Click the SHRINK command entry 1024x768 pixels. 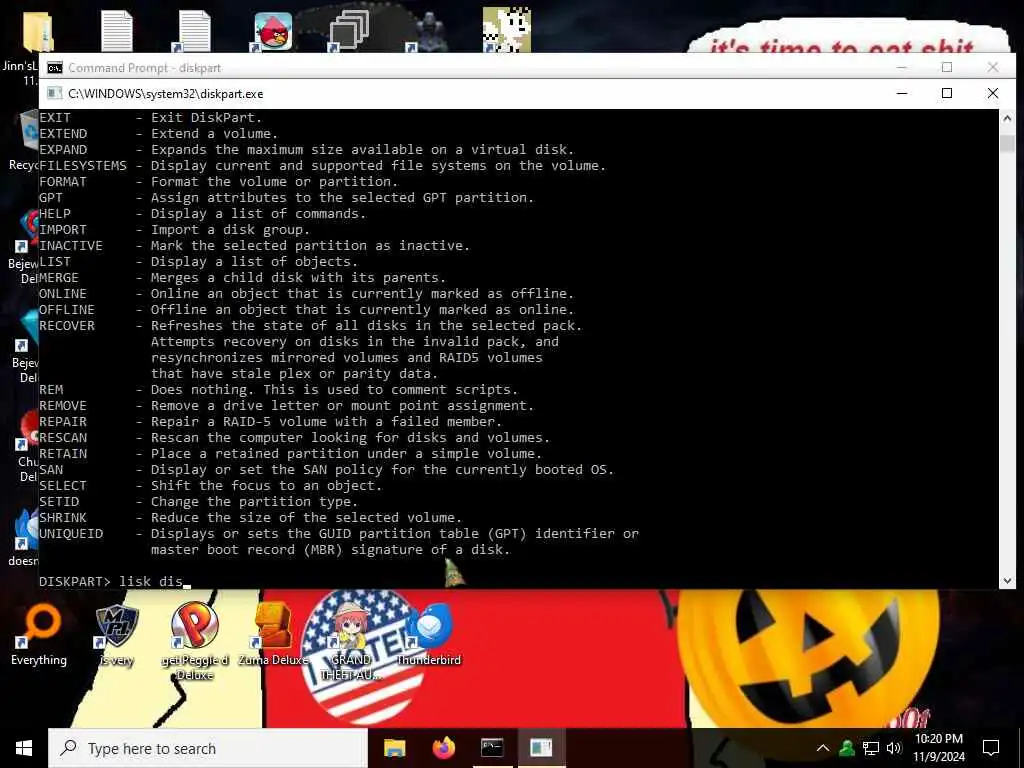tap(250, 517)
